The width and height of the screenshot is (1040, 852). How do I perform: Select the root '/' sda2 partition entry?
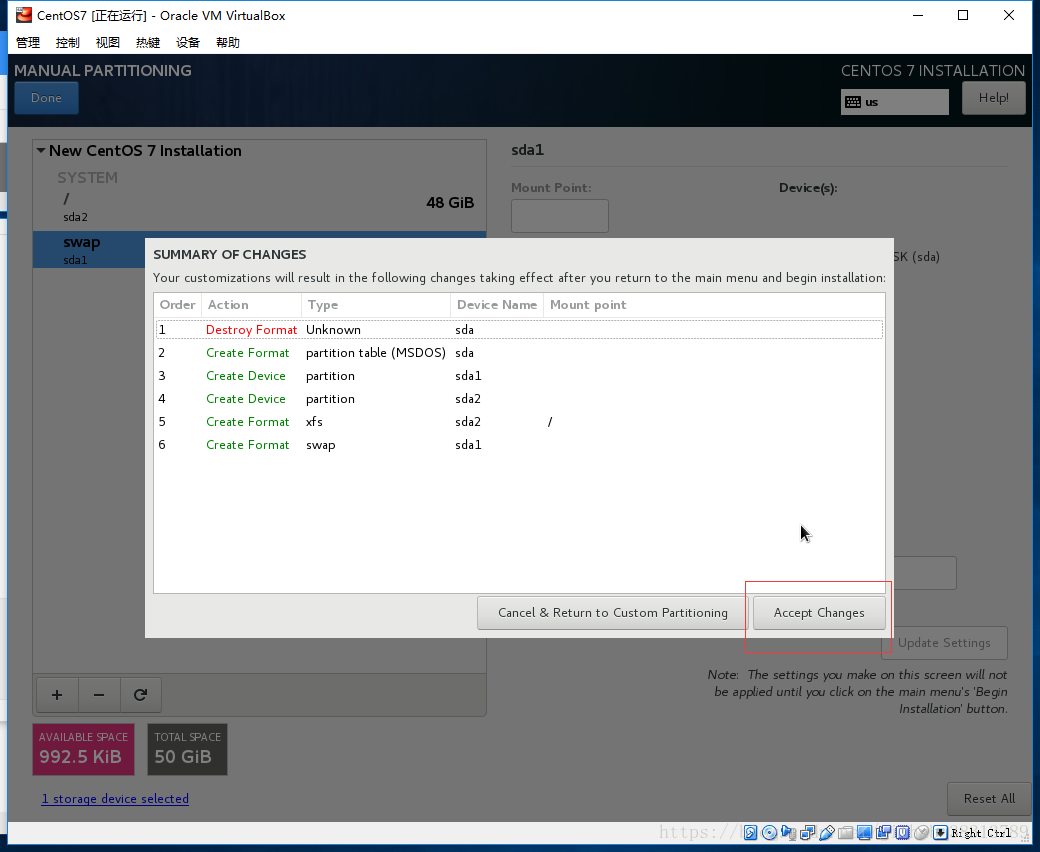259,207
